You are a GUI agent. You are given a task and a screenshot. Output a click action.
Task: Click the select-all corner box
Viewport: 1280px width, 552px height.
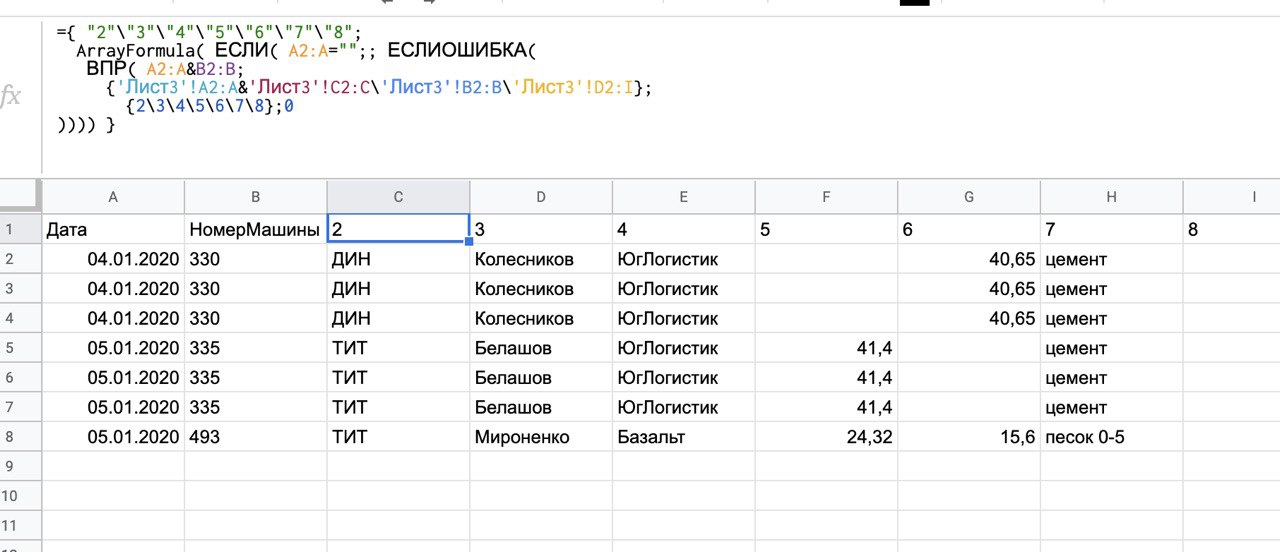[21, 197]
